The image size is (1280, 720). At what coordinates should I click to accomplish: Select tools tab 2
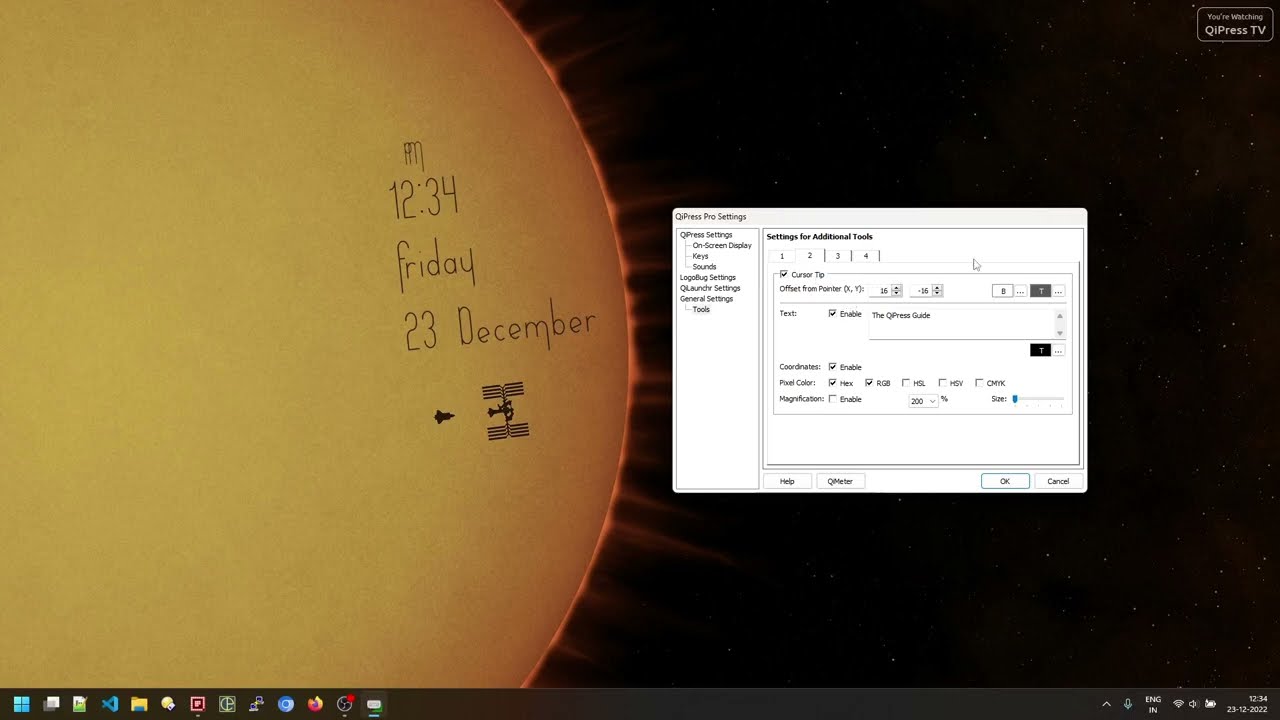click(x=810, y=255)
